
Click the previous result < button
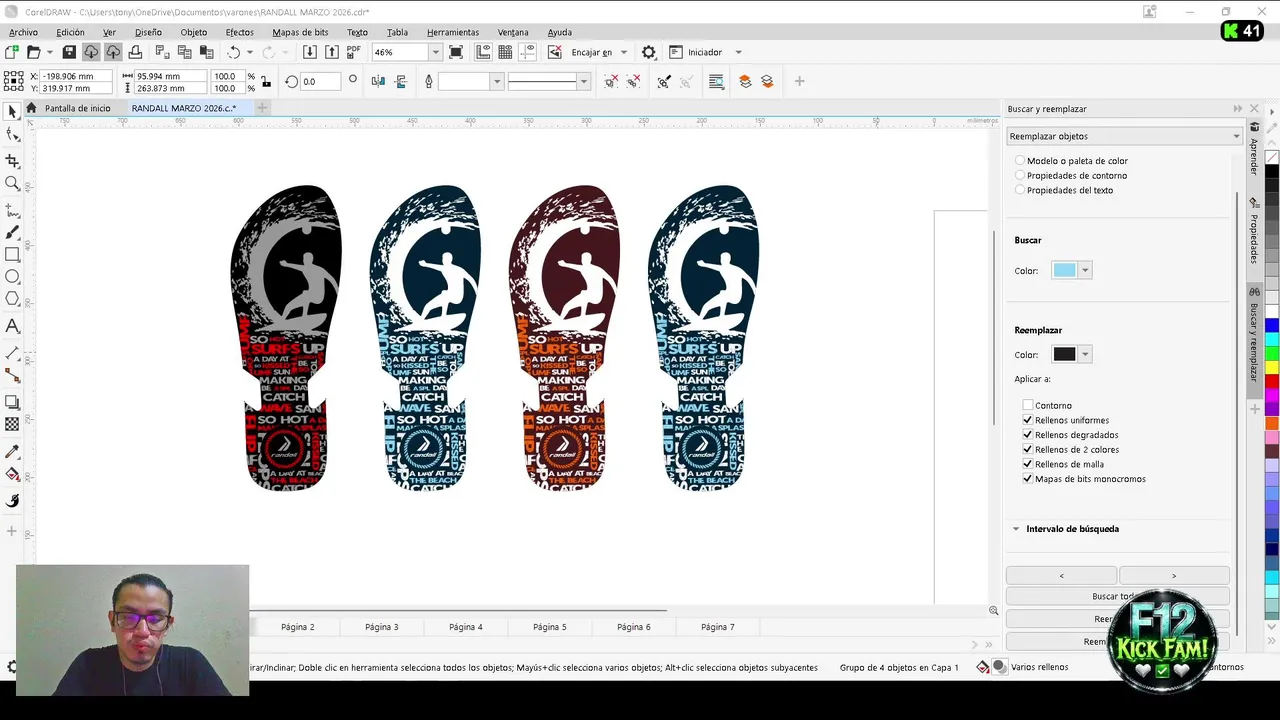pyautogui.click(x=1061, y=576)
